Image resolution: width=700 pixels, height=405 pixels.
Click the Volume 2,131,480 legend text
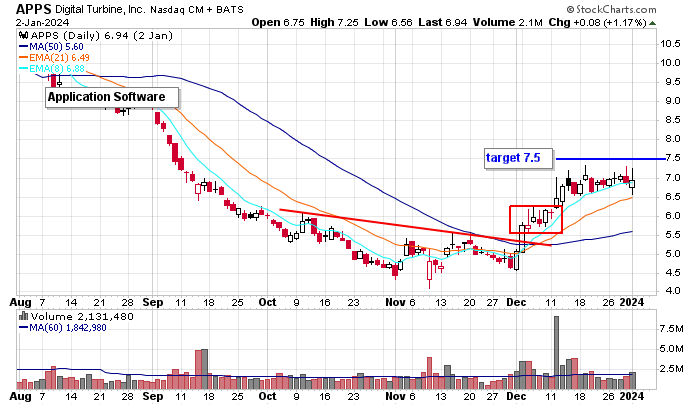[82, 317]
